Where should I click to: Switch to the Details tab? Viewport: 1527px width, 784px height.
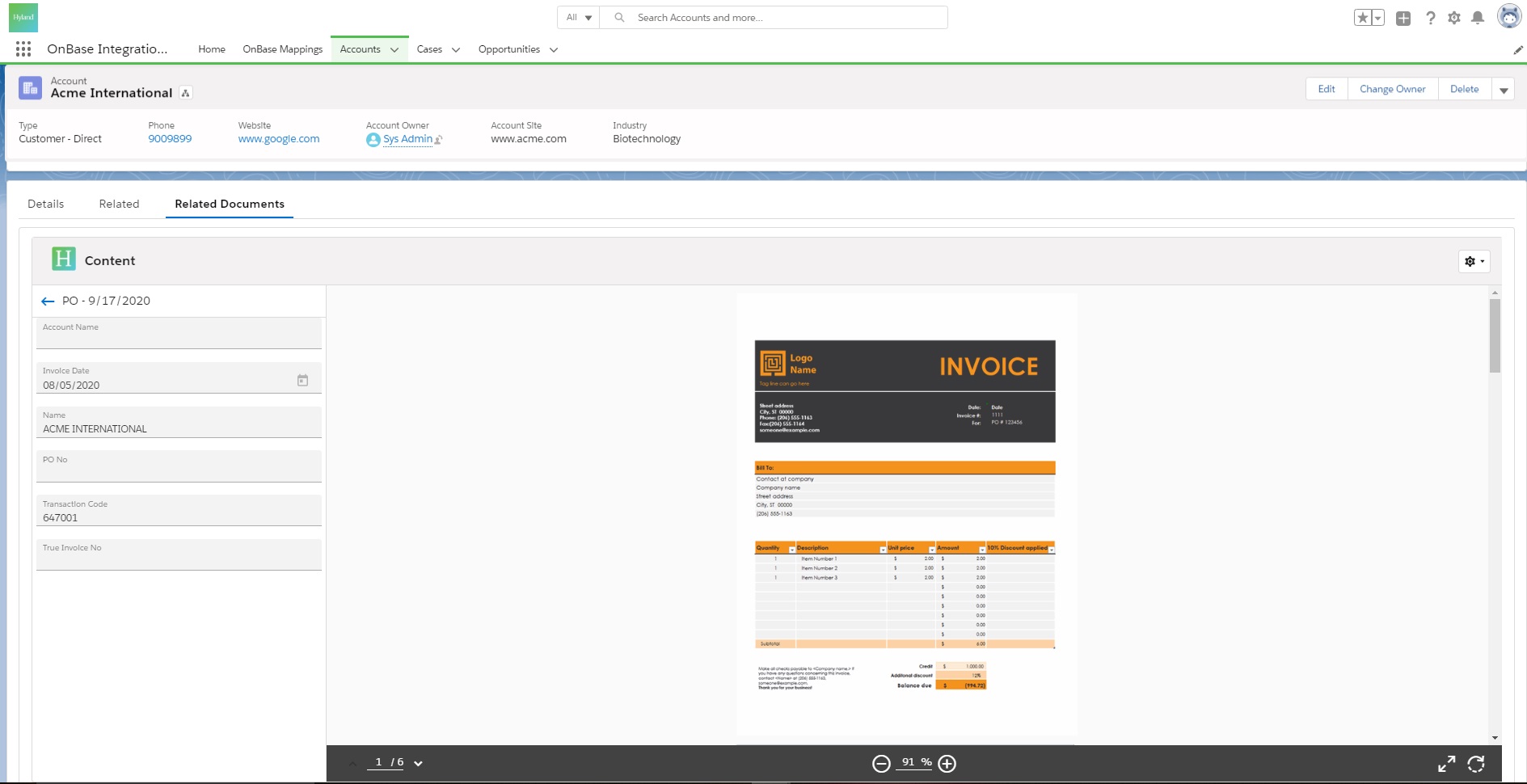tap(45, 204)
